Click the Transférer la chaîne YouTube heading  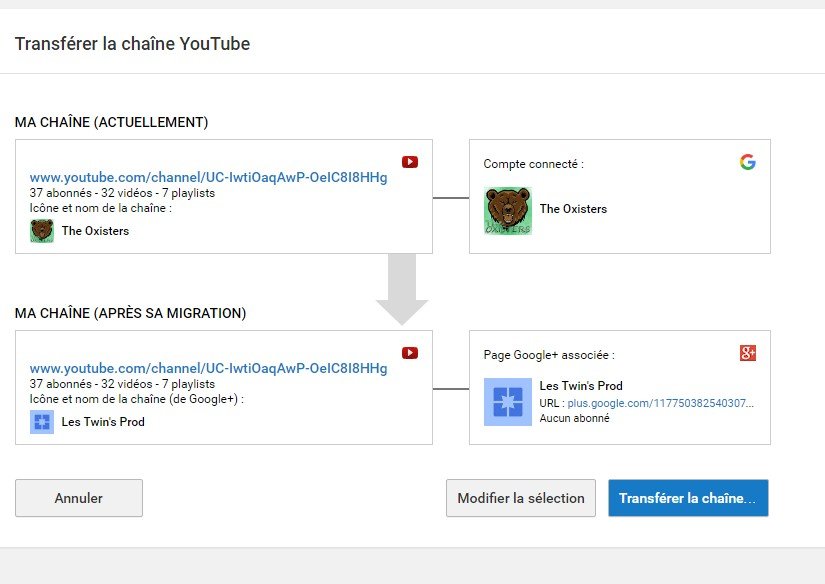(133, 44)
